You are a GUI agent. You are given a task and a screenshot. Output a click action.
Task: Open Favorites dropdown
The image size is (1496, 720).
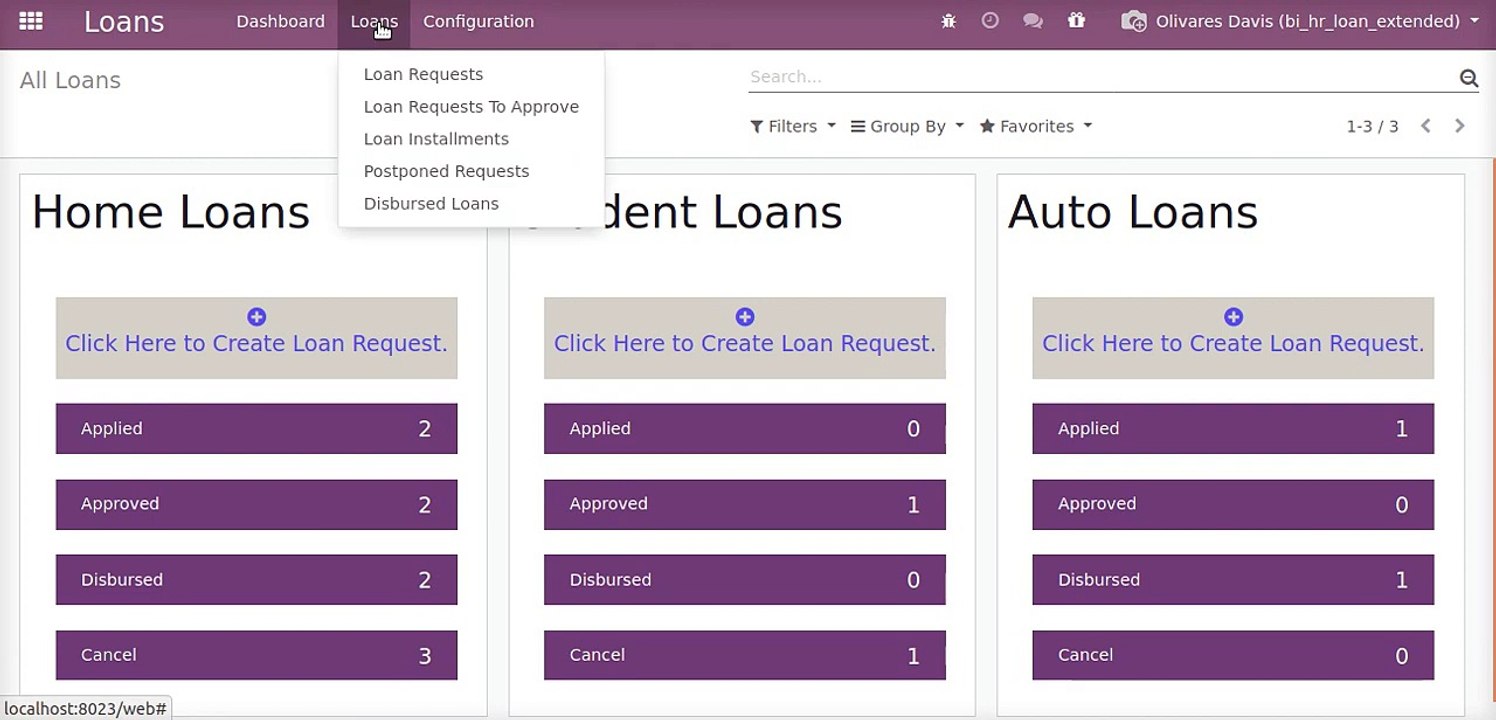click(x=1035, y=126)
